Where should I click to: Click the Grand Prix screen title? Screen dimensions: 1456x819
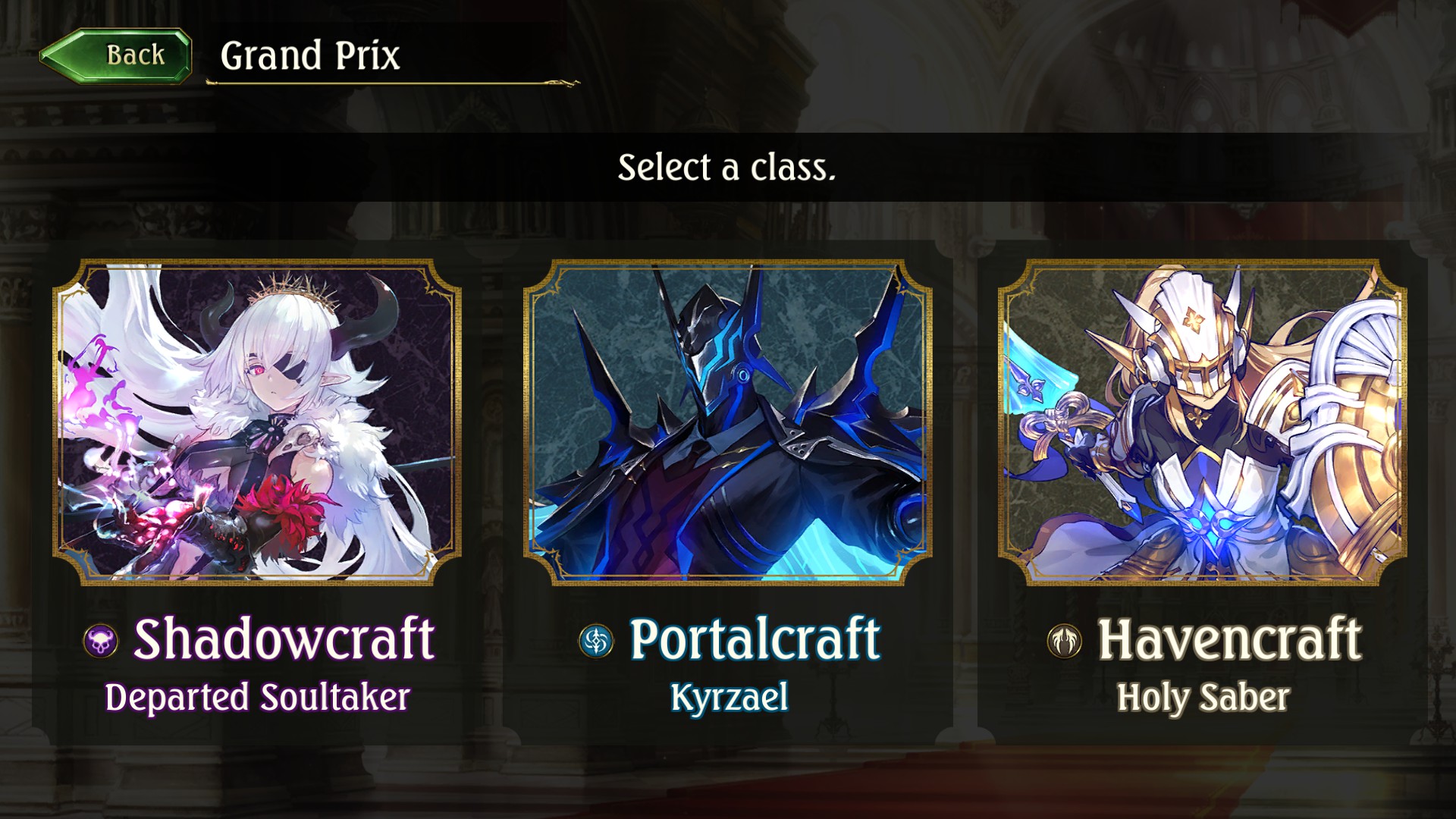click(x=309, y=56)
